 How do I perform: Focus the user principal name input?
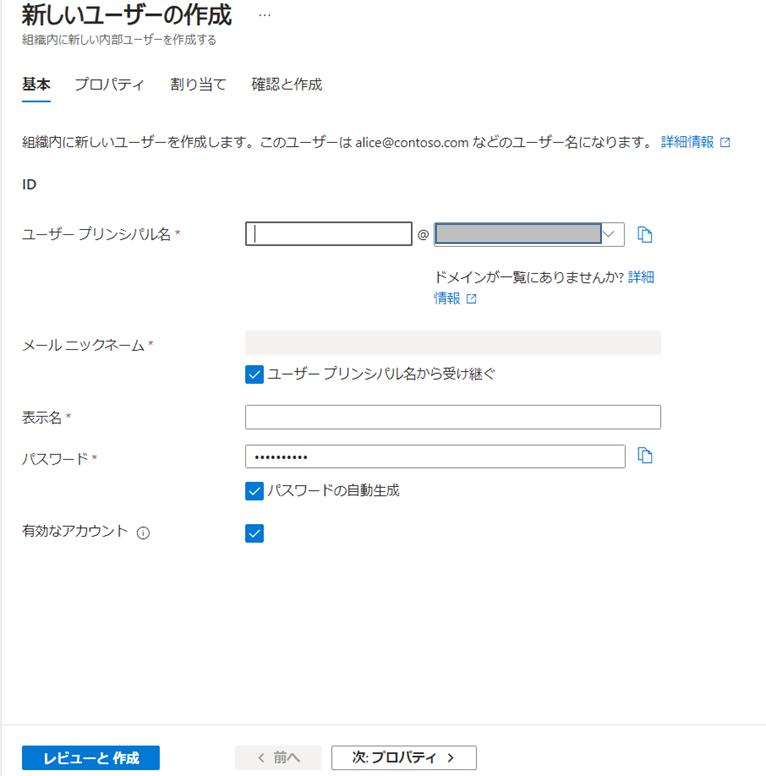pyautogui.click(x=329, y=234)
